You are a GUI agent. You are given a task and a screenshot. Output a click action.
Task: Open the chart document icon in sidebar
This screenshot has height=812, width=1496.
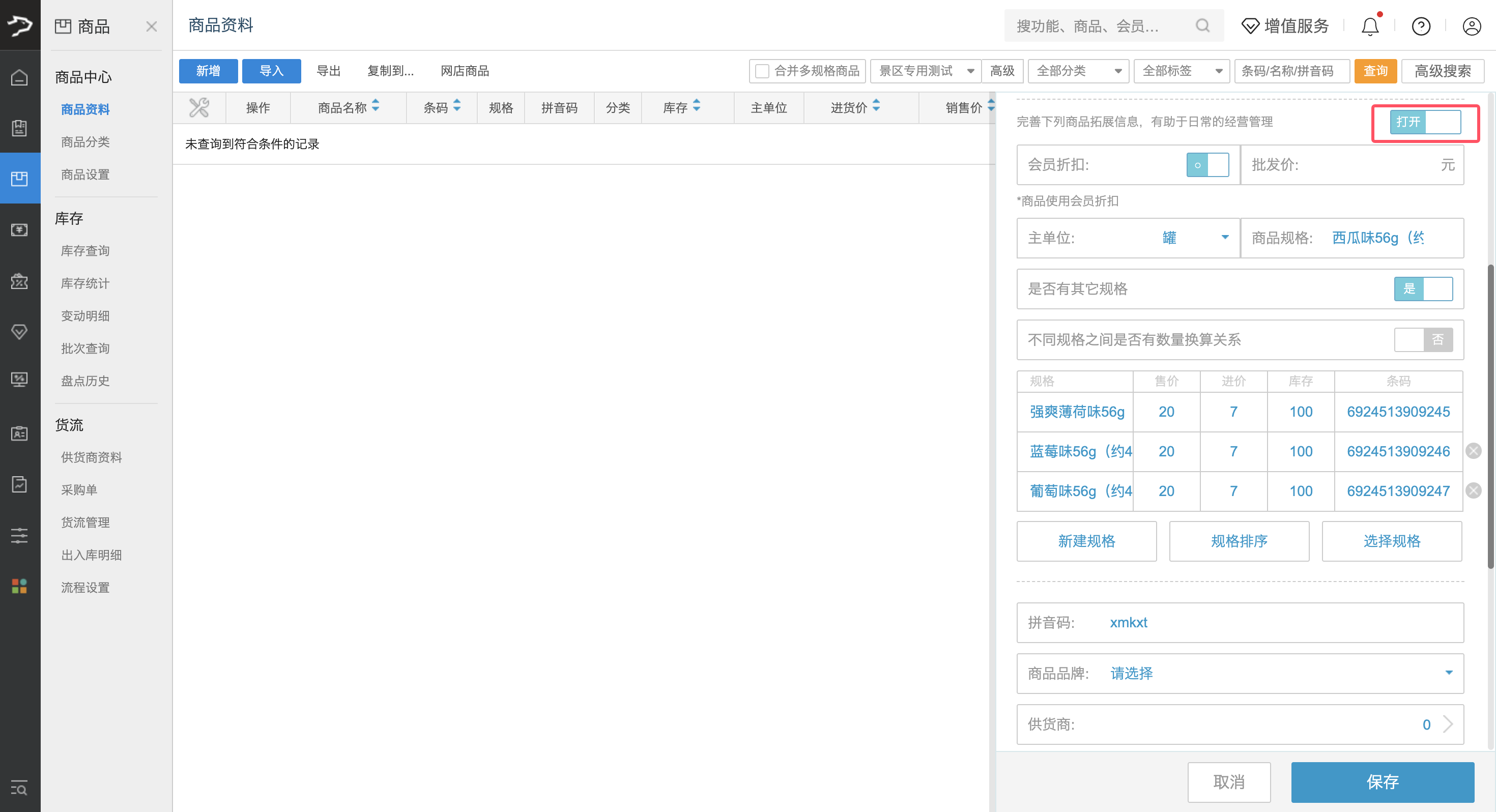point(20,484)
